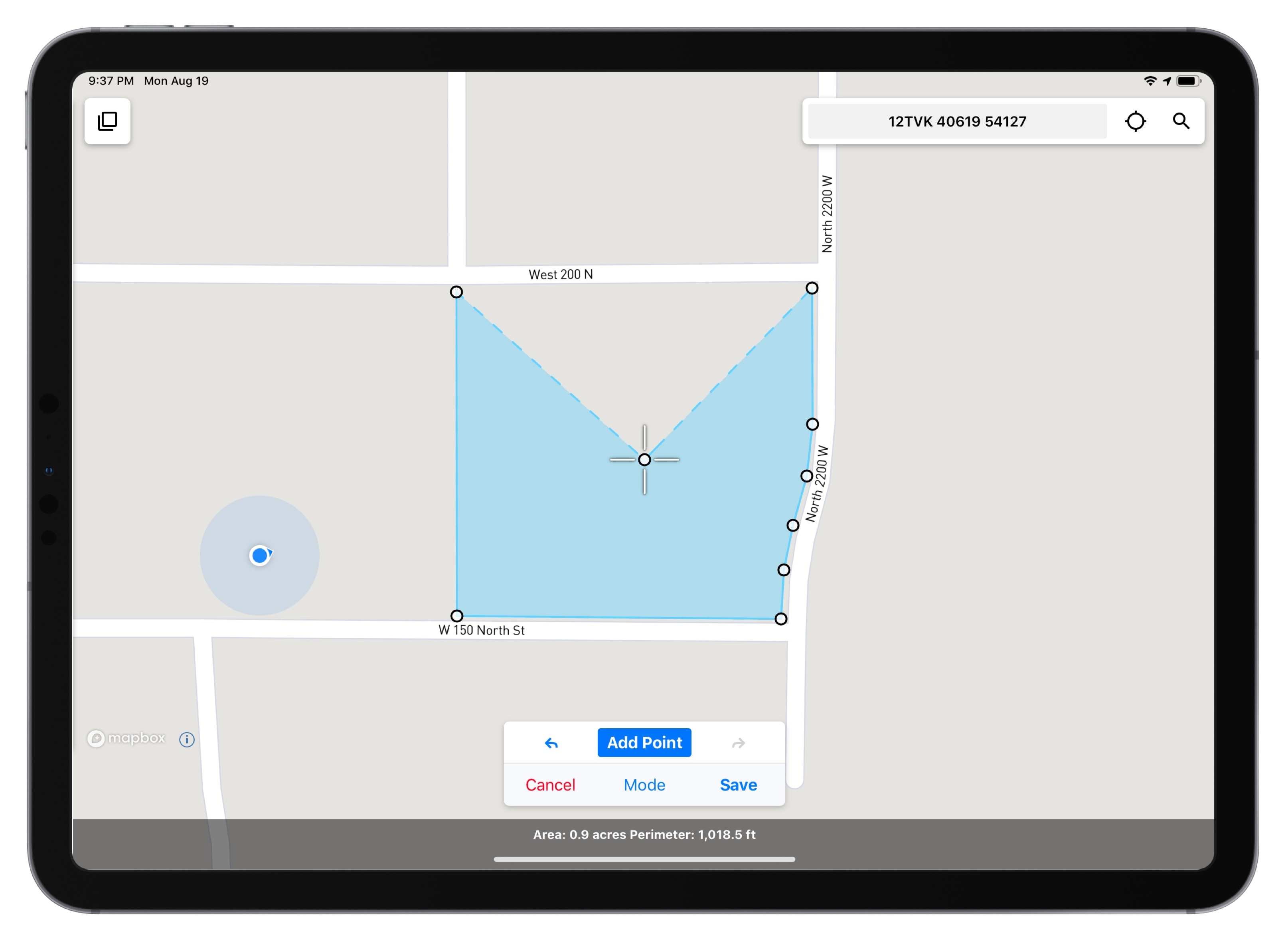This screenshot has height=941, width=1288.
Task: Tap the W 150 North St road label
Action: [481, 630]
